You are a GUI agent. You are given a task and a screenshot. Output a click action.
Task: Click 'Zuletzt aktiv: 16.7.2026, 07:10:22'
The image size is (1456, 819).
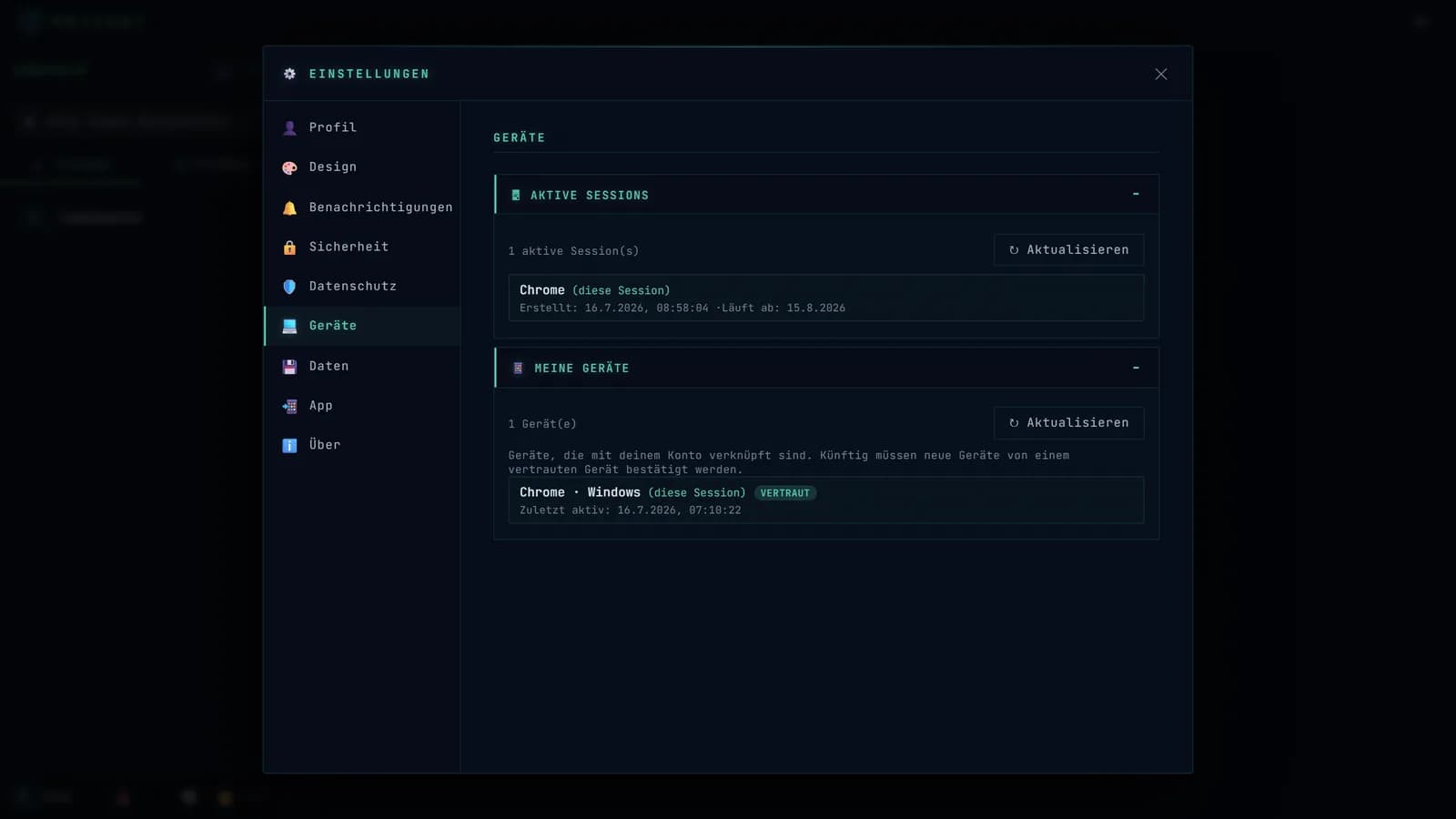(631, 511)
